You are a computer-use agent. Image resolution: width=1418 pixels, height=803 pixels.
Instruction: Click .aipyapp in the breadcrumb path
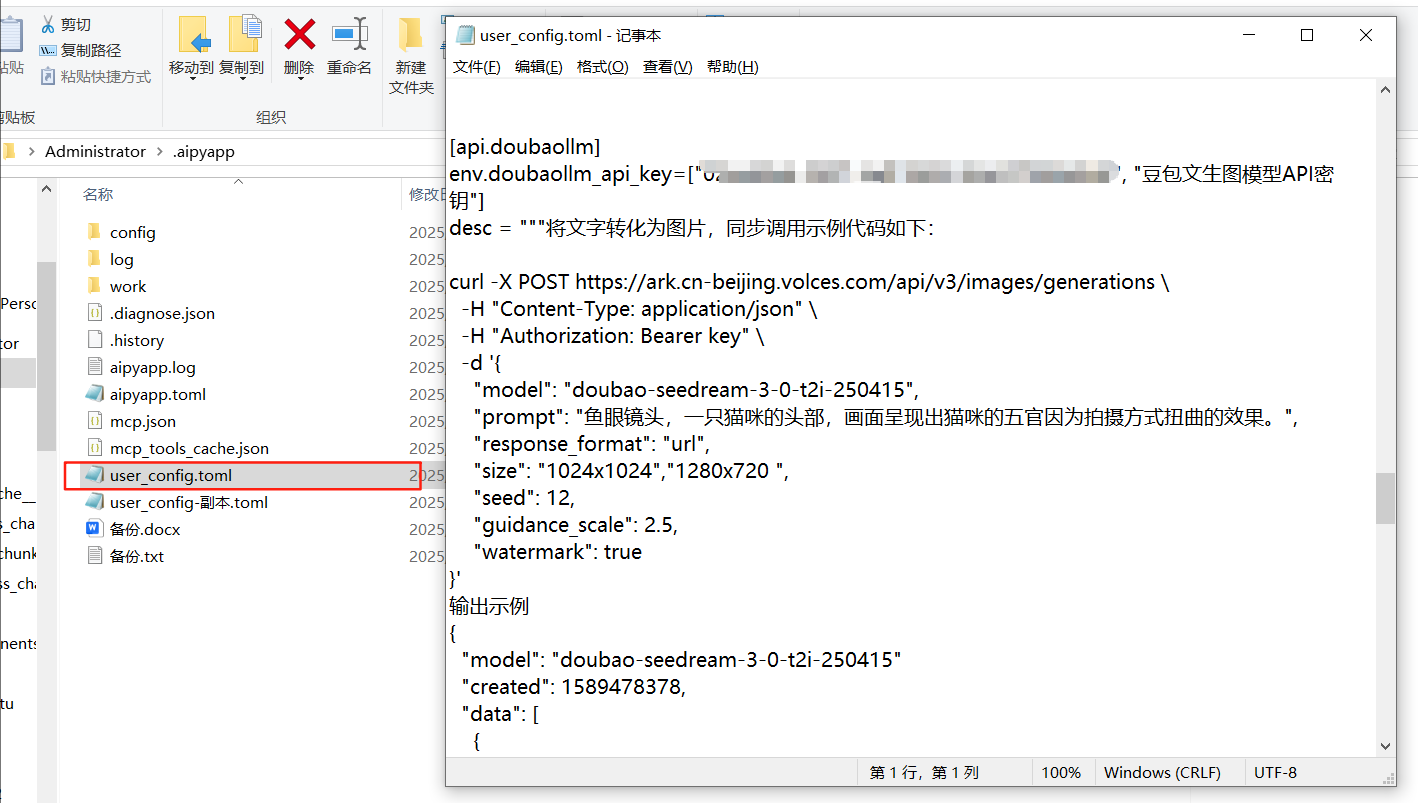tap(204, 152)
